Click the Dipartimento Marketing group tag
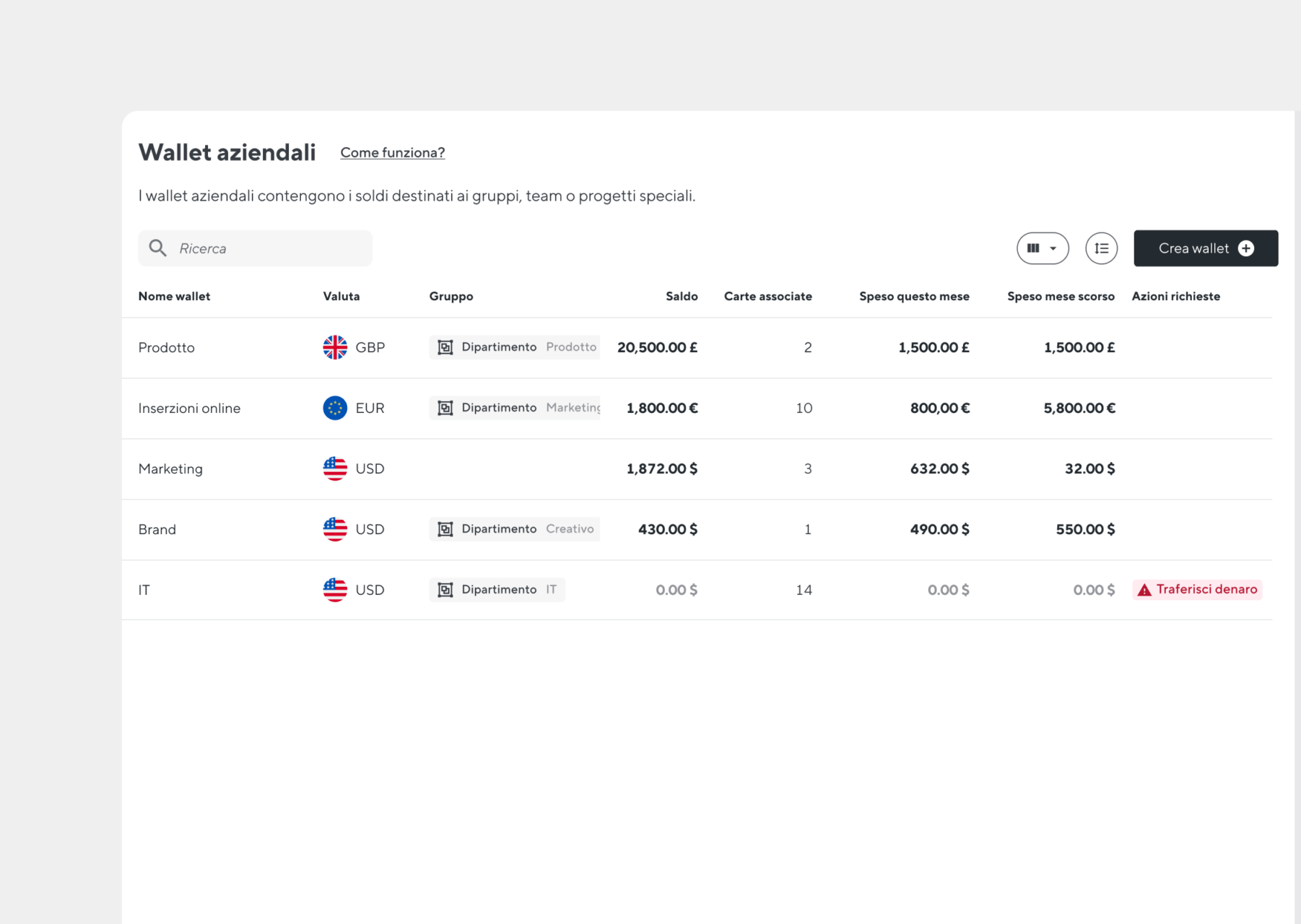 515,408
